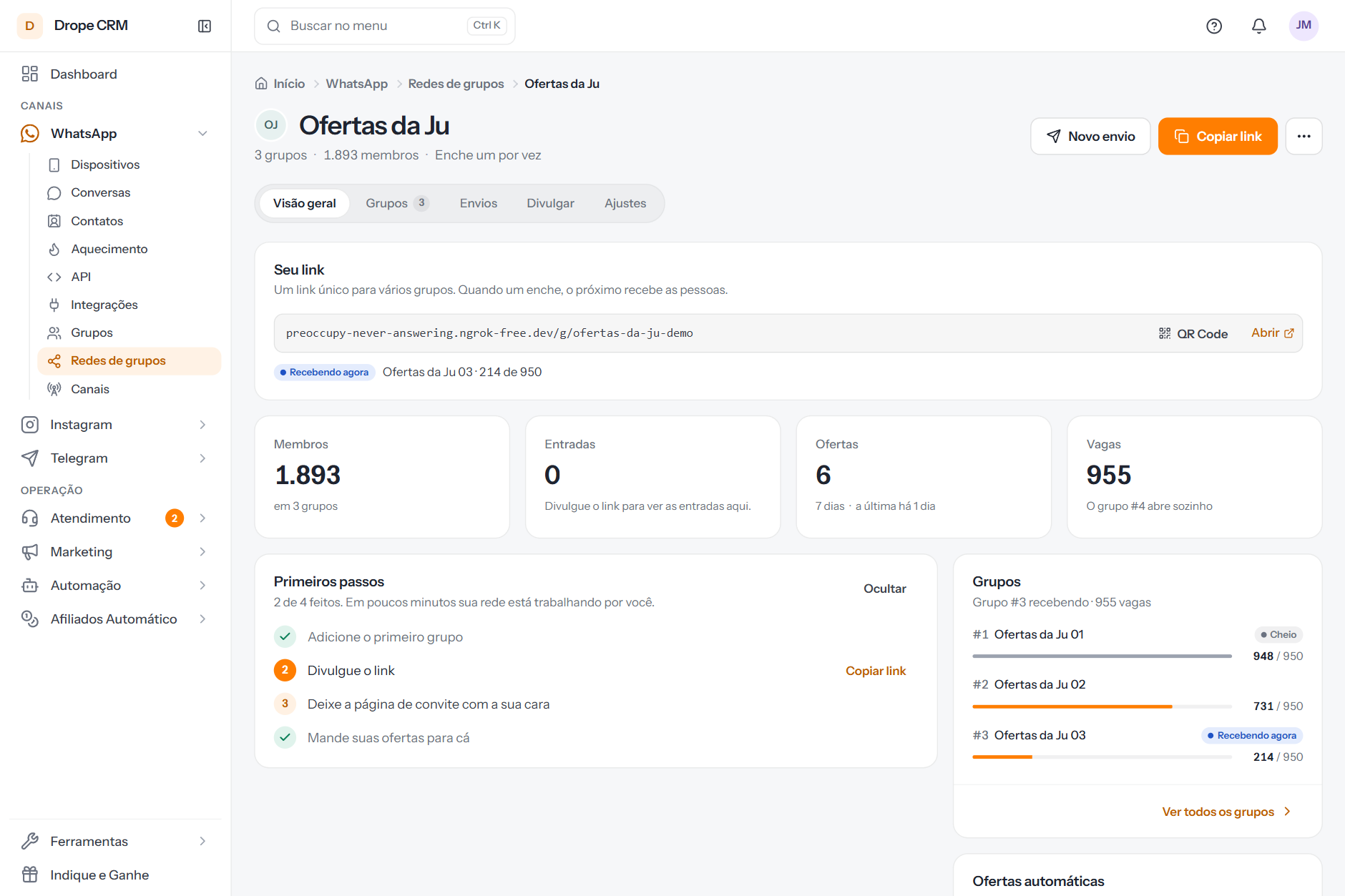Click the Membros 1.893 card
Image resolution: width=1345 pixels, height=896 pixels.
pyautogui.click(x=382, y=477)
